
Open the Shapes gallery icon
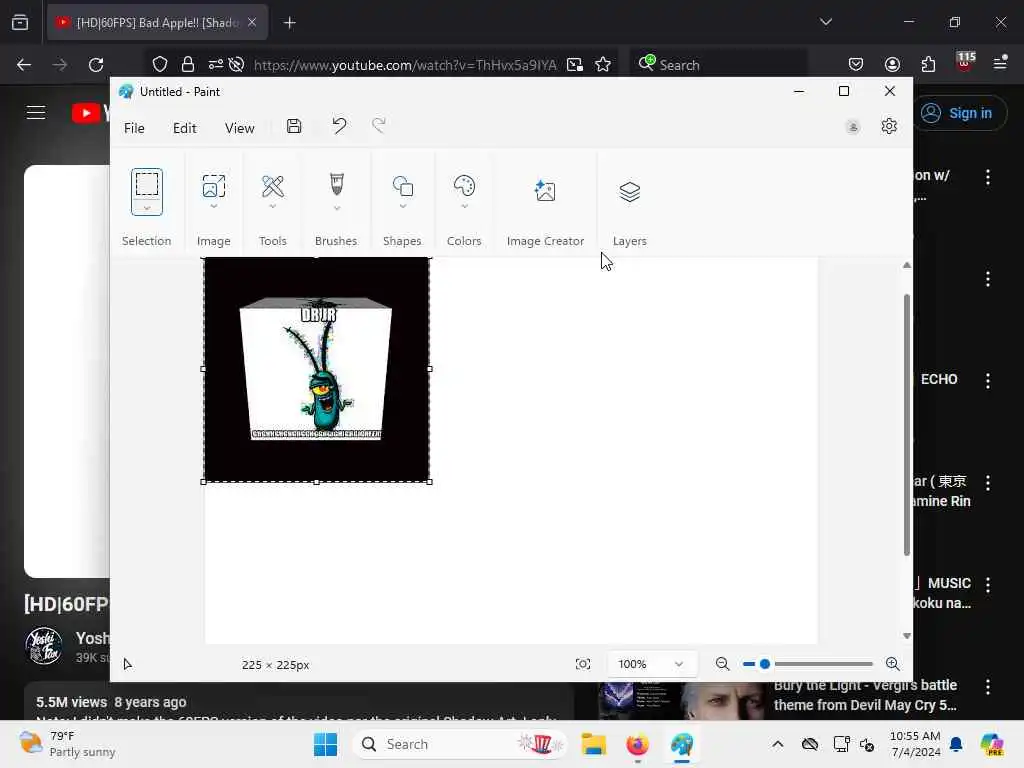pos(402,186)
